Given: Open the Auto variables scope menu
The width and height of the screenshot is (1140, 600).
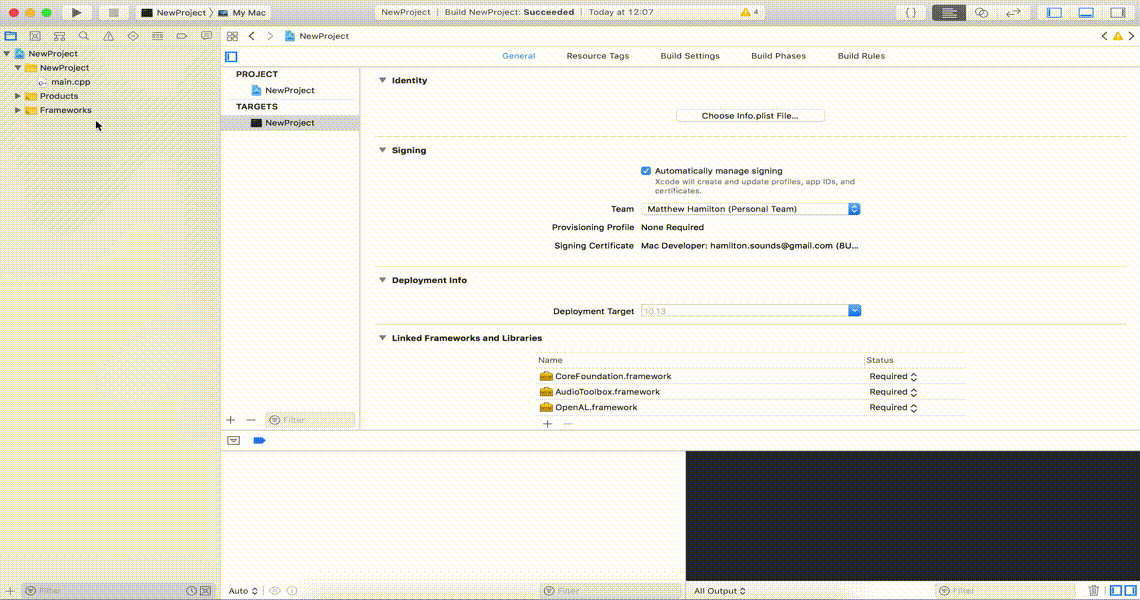Looking at the screenshot, I should 243,591.
